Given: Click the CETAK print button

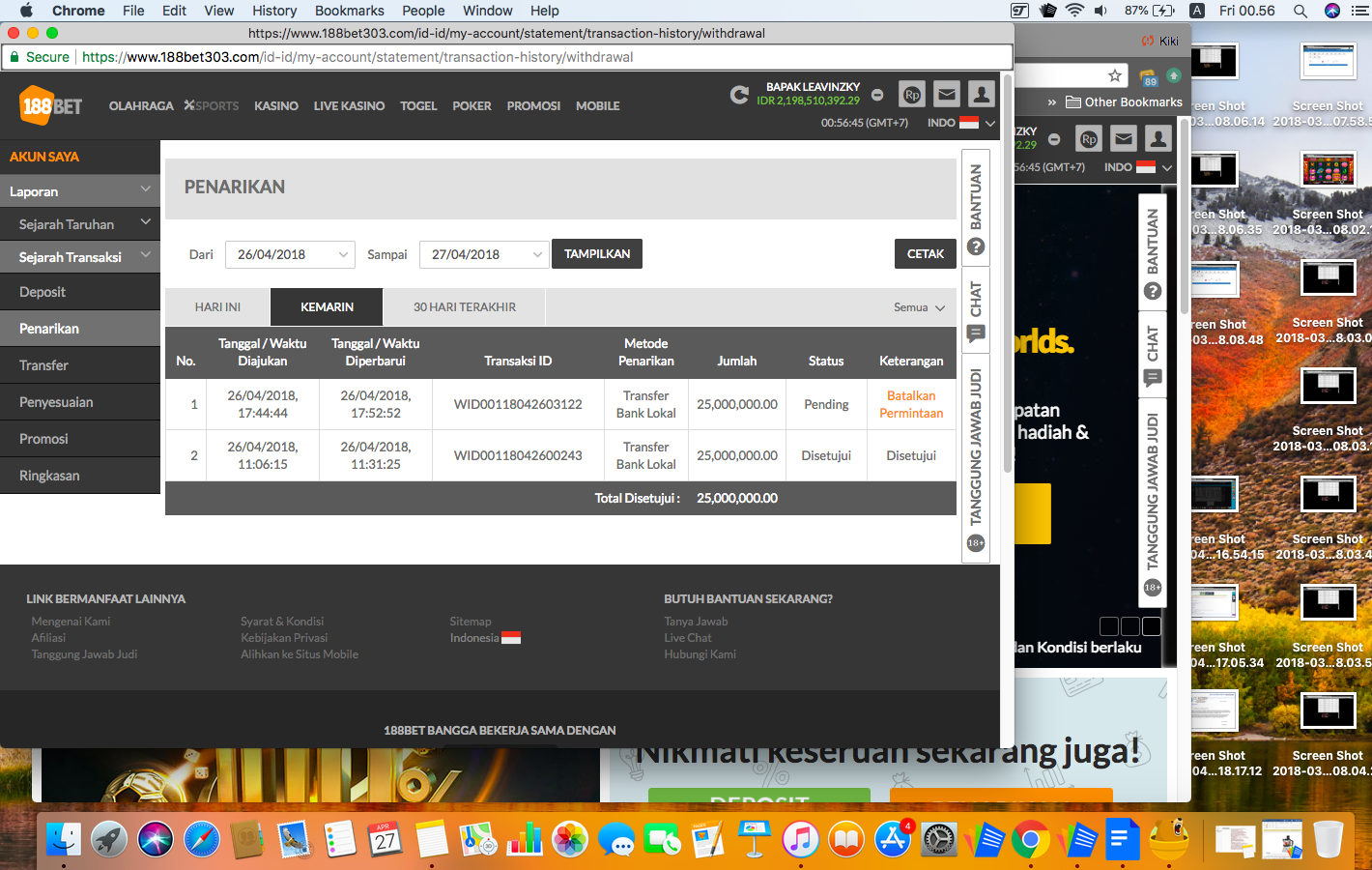Looking at the screenshot, I should (x=926, y=254).
